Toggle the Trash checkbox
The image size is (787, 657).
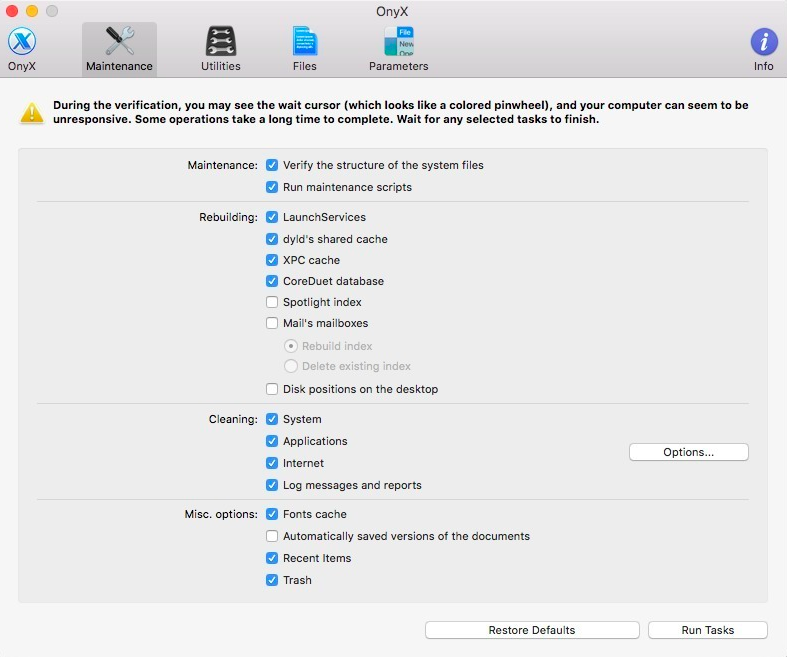pos(272,580)
